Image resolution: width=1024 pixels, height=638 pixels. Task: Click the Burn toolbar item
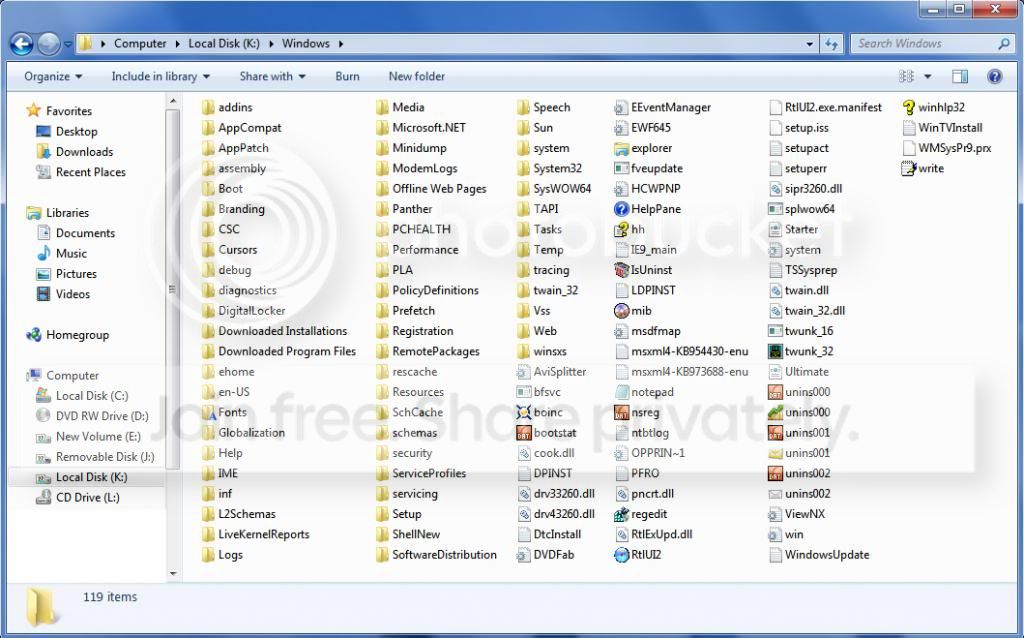point(347,76)
